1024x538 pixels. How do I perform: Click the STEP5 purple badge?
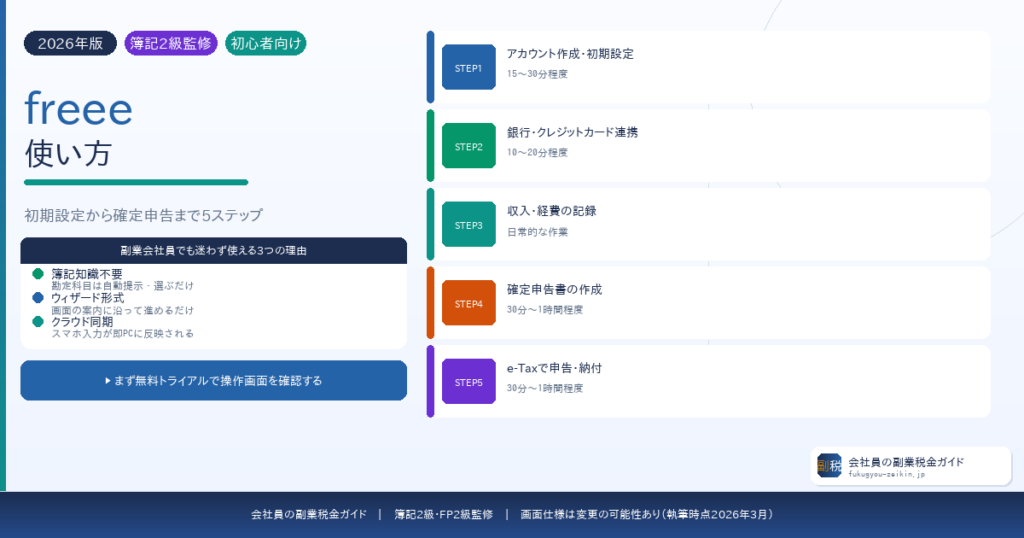[x=468, y=381]
